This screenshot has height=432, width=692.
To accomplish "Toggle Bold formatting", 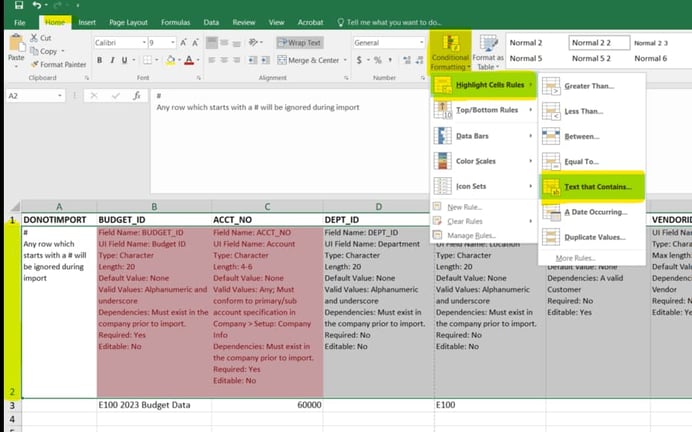I will (98, 60).
